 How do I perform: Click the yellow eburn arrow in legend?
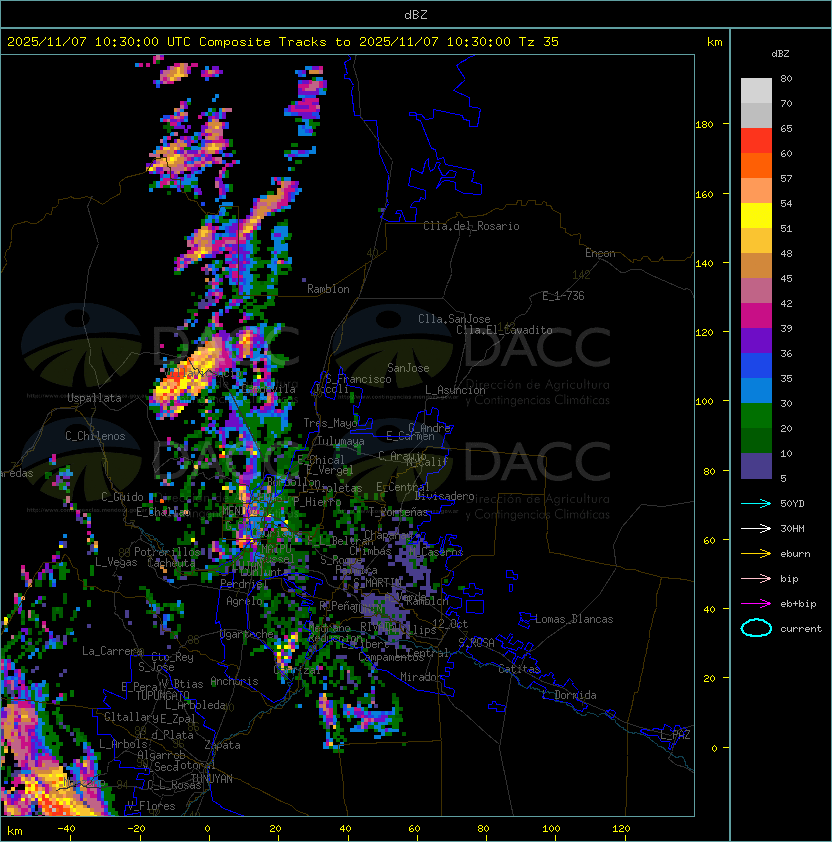[x=756, y=554]
